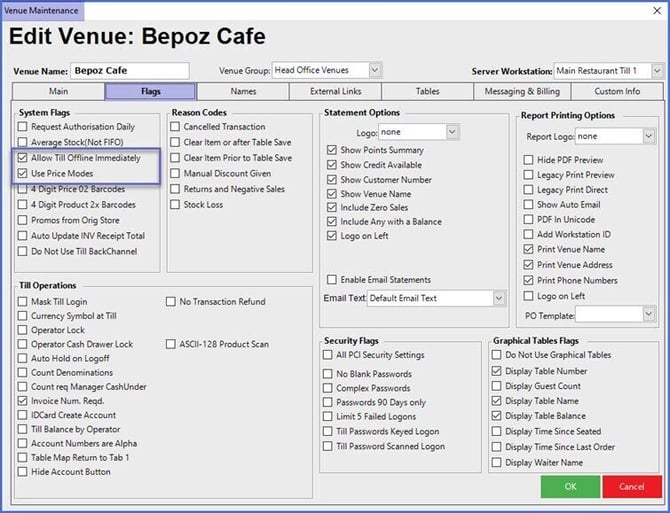
Task: Open the PO Template dropdown
Action: coord(648,314)
